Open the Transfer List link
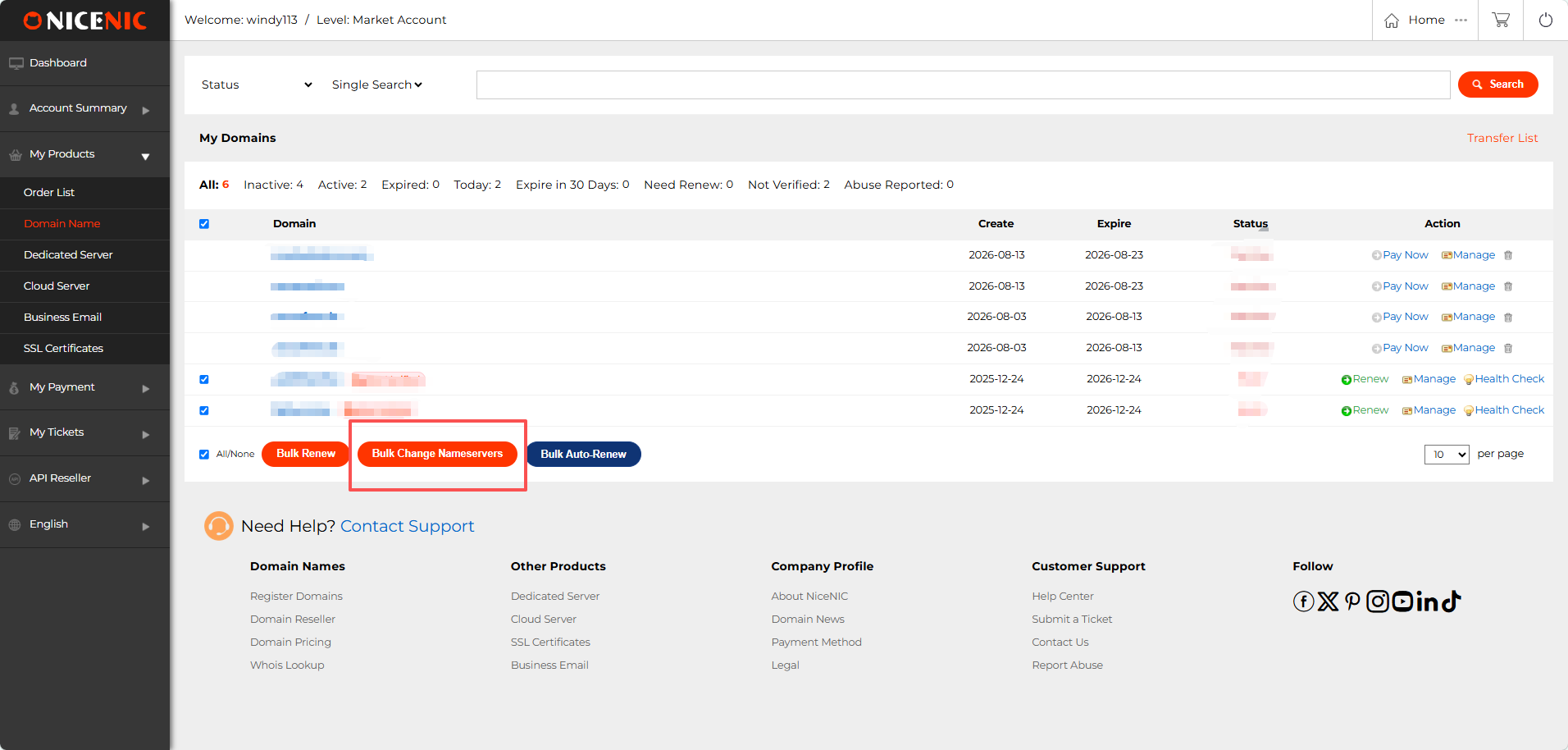This screenshot has width=1568, height=750. [x=1502, y=138]
